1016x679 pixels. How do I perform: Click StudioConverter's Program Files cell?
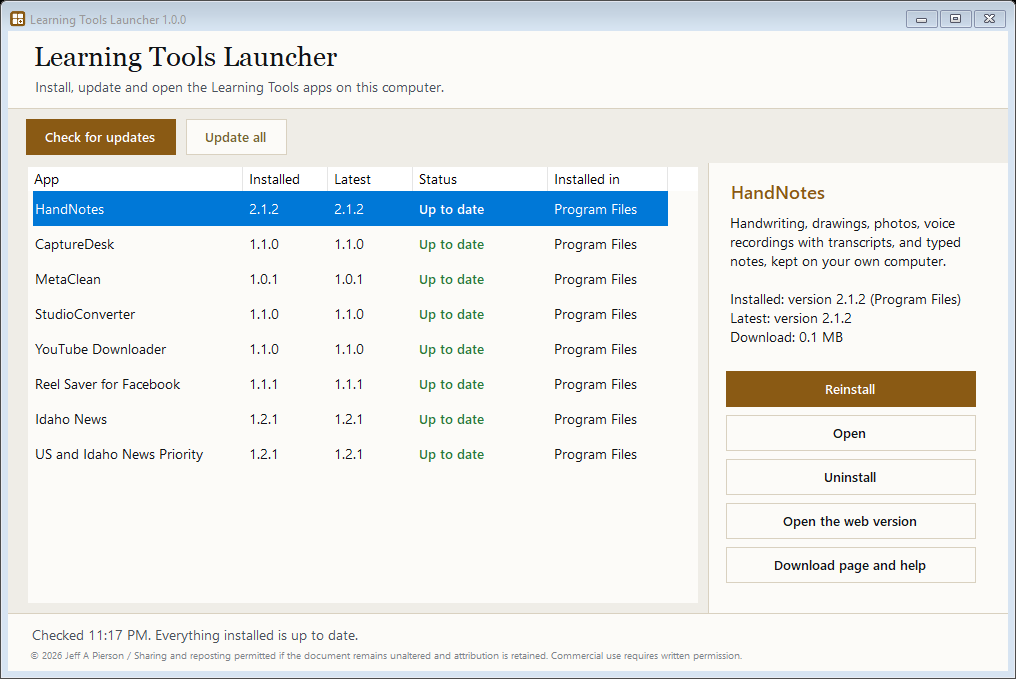(x=595, y=314)
